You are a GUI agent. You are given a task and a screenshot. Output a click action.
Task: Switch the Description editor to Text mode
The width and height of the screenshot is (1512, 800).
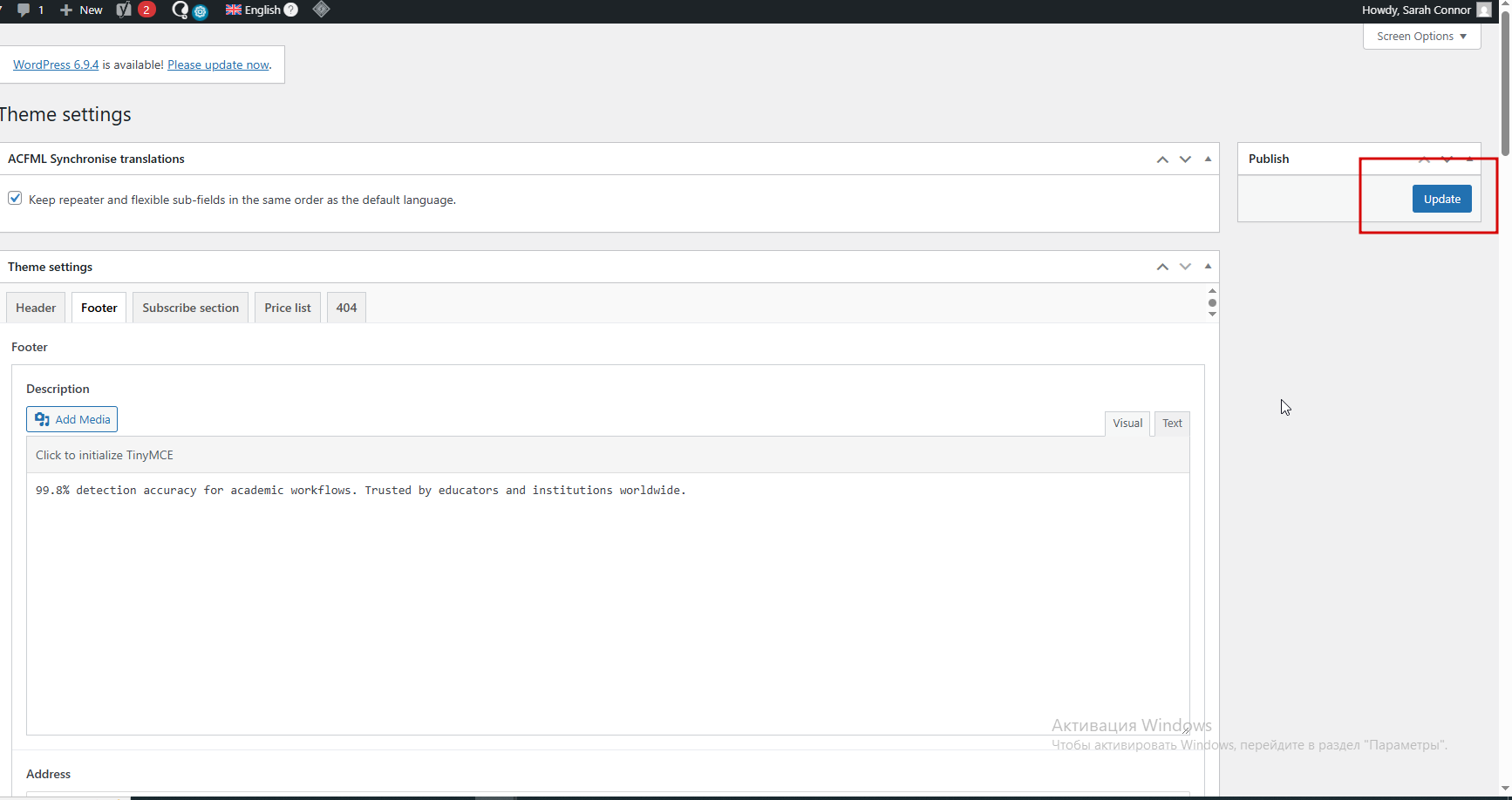tap(1172, 424)
